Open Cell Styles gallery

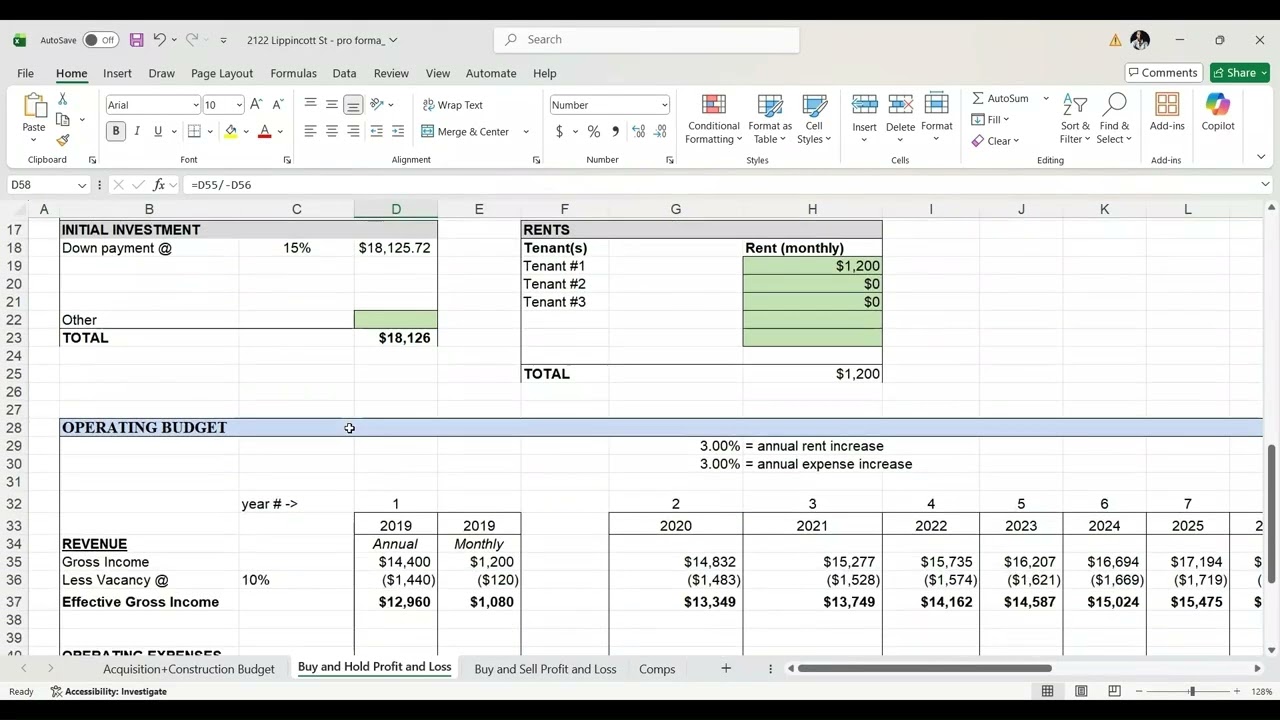tap(814, 119)
